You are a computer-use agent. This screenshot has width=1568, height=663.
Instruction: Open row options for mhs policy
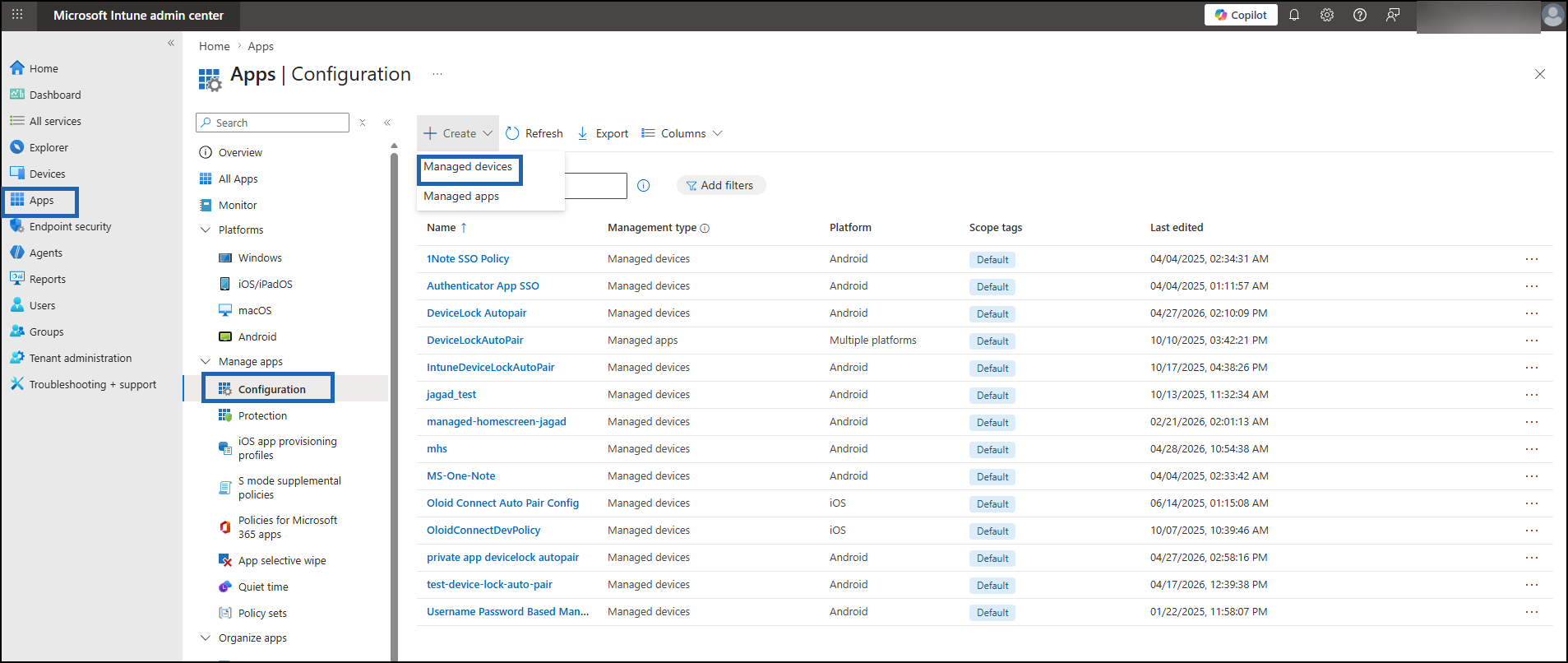click(1532, 449)
